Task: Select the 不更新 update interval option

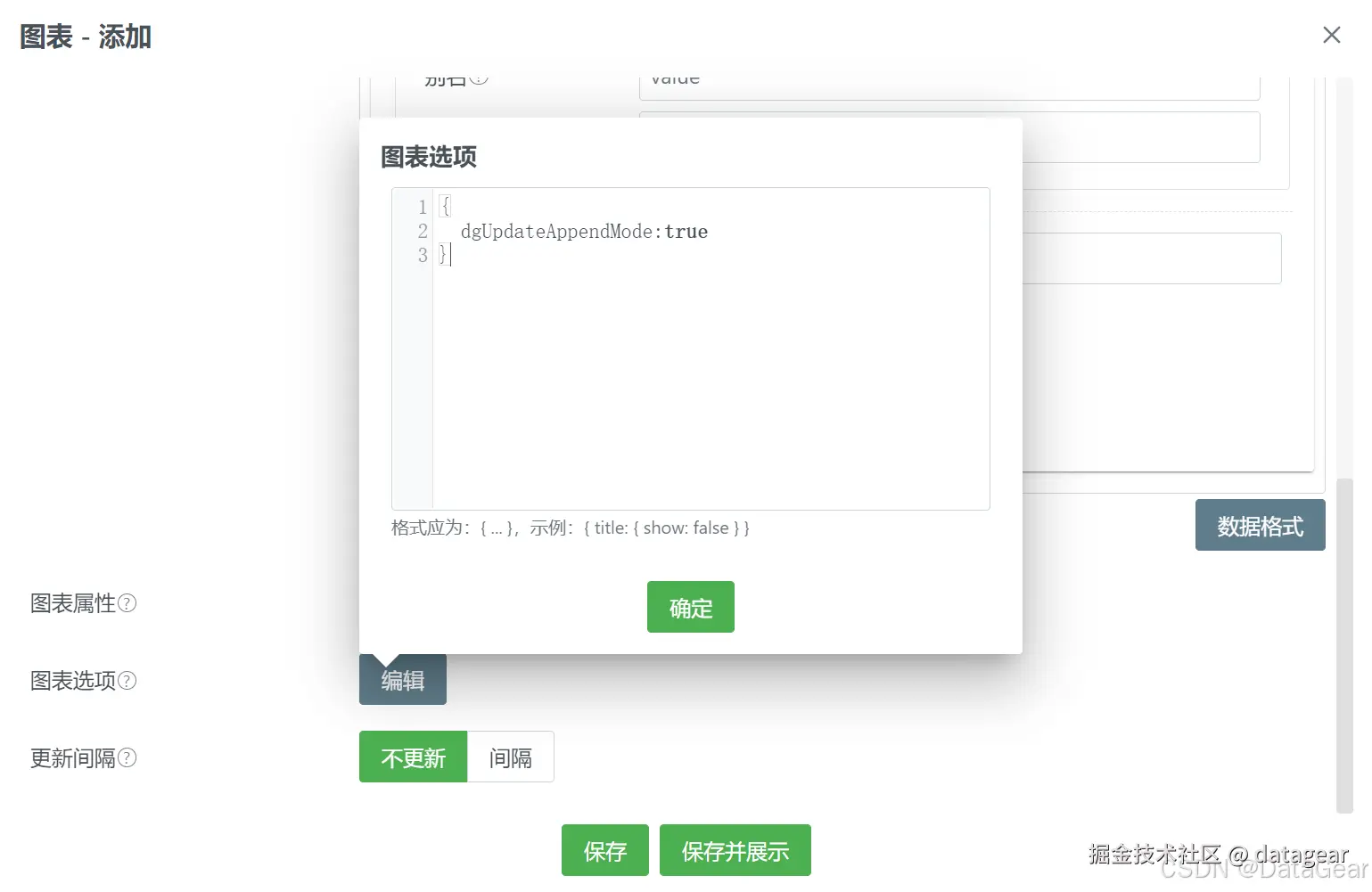Action: (x=413, y=757)
